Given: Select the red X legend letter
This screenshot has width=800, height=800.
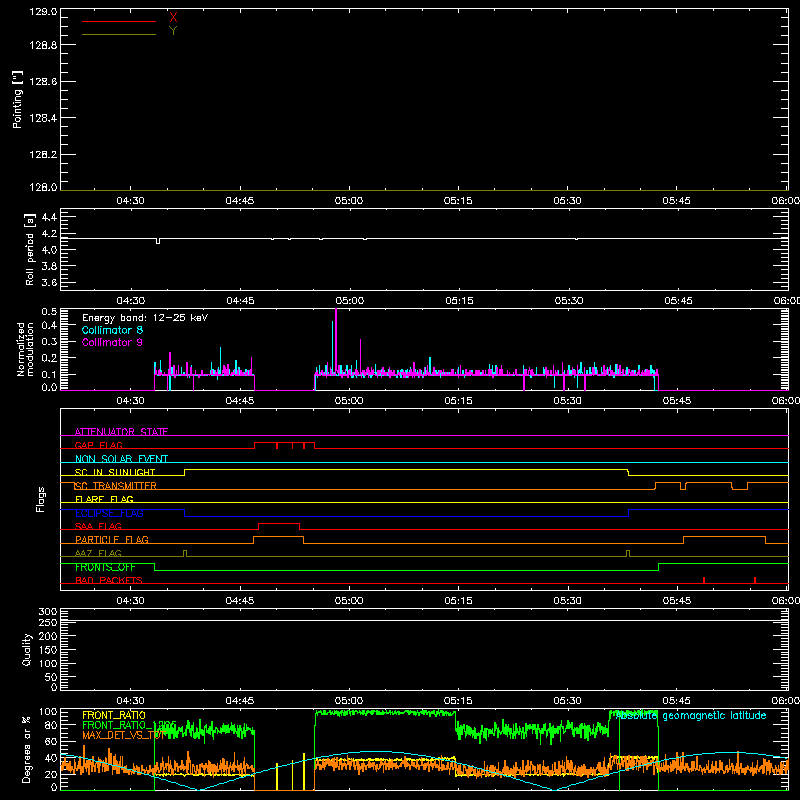Looking at the screenshot, I should point(173,18).
